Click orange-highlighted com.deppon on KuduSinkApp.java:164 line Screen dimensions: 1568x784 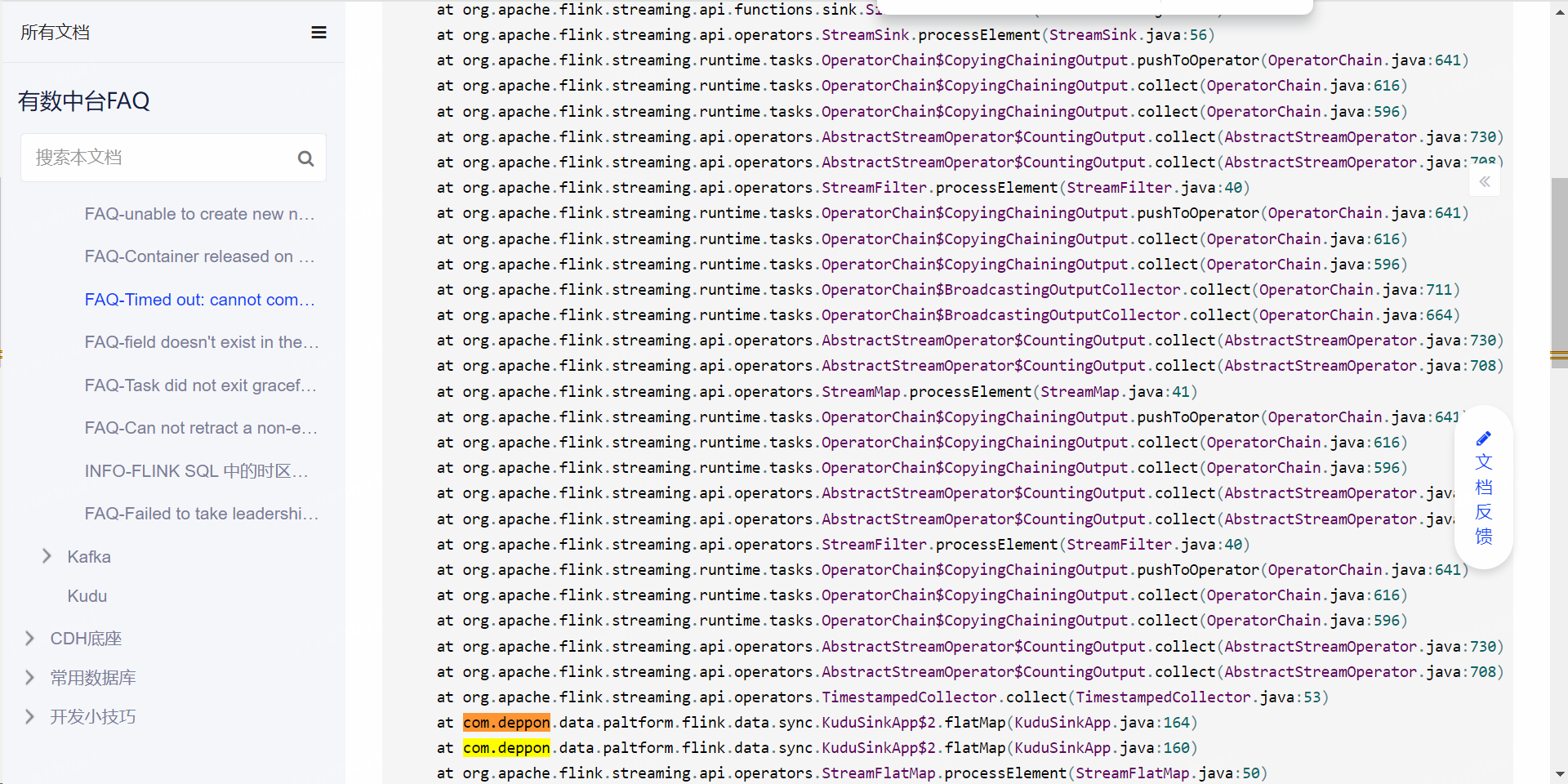(x=506, y=723)
